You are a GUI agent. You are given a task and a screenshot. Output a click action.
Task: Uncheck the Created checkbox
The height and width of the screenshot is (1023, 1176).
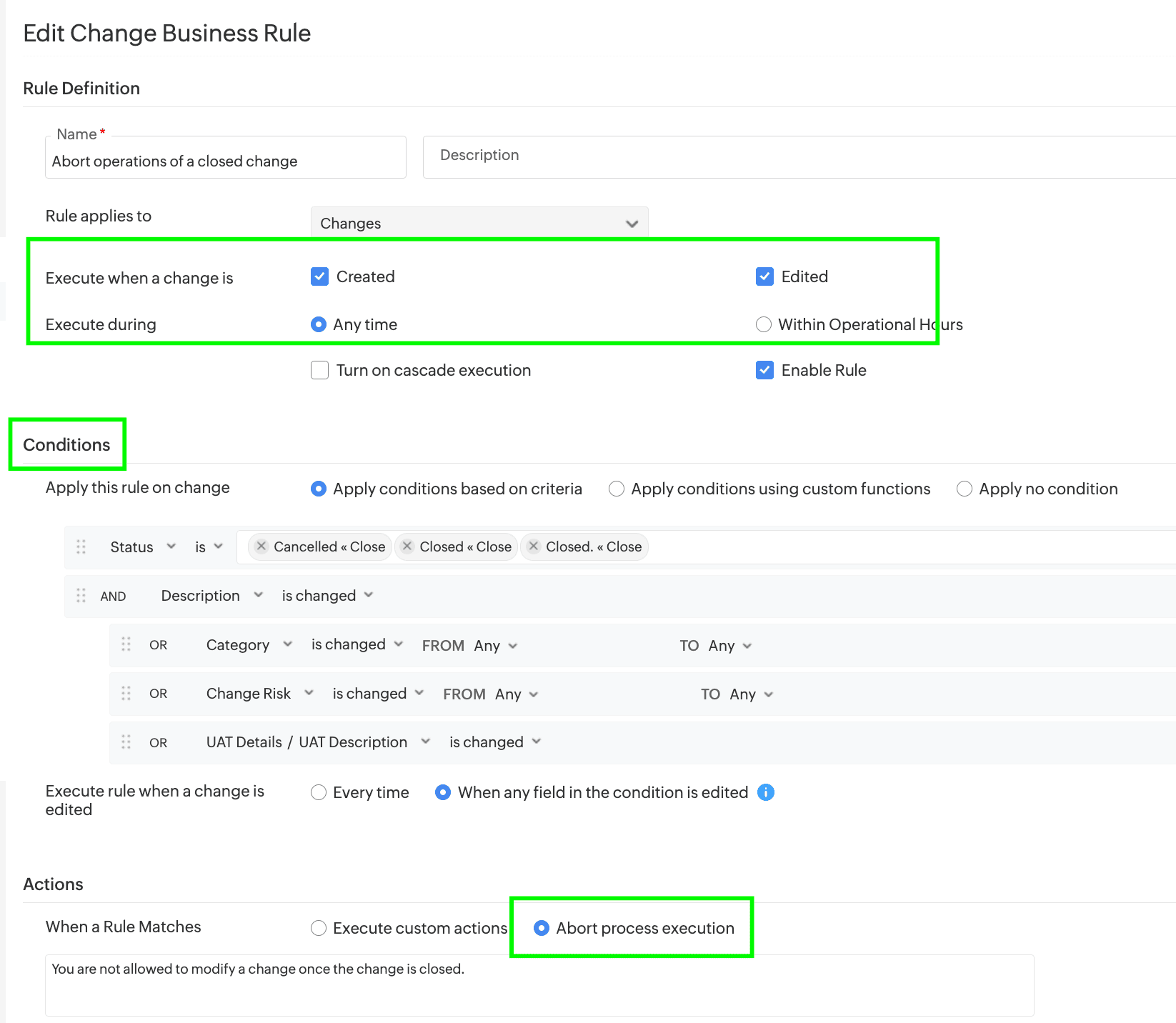click(x=319, y=276)
